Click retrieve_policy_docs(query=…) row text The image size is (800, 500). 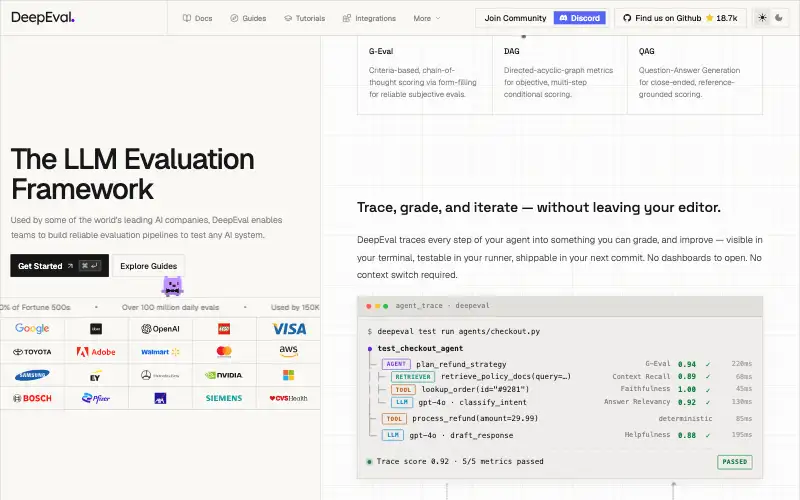click(506, 377)
